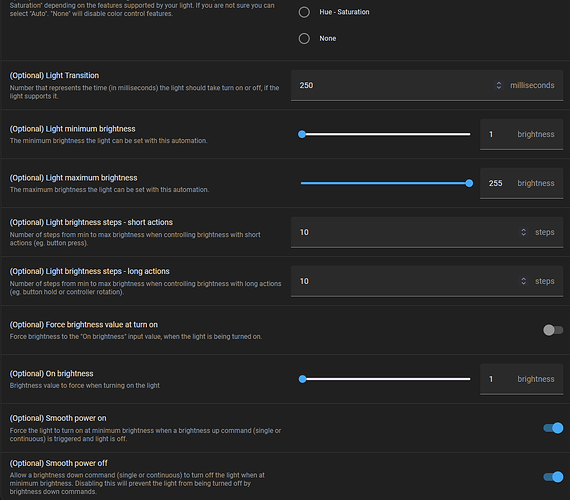Click the Light Transition stepper arrows
The height and width of the screenshot is (500, 570).
[x=499, y=85]
